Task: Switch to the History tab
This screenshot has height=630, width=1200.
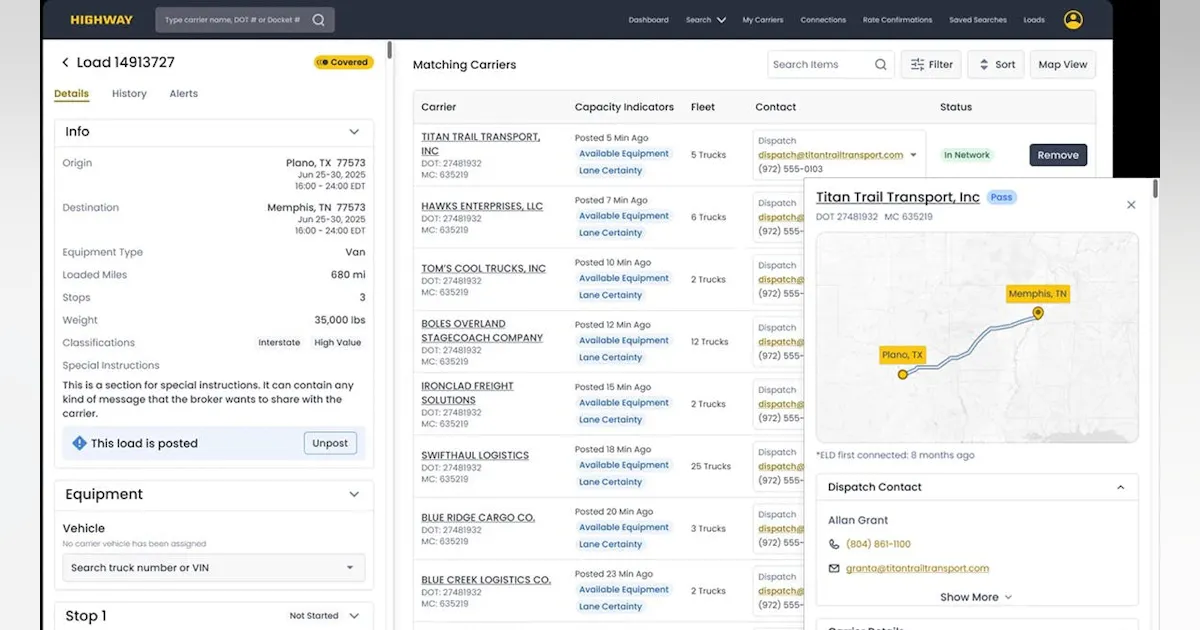Action: point(129,94)
